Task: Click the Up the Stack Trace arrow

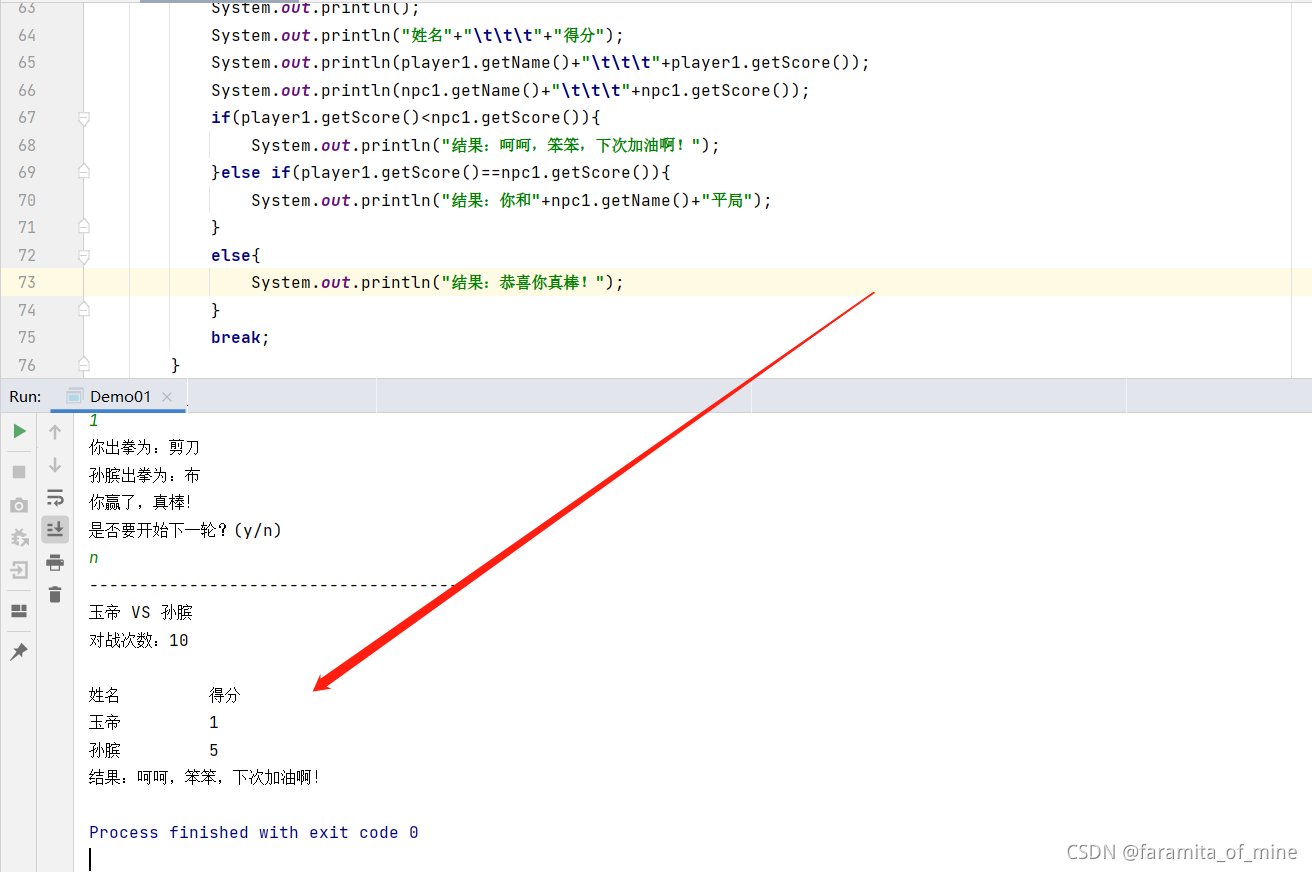Action: point(55,431)
